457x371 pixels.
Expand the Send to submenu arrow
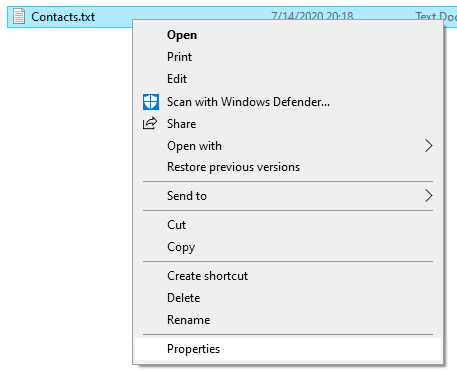tap(429, 196)
